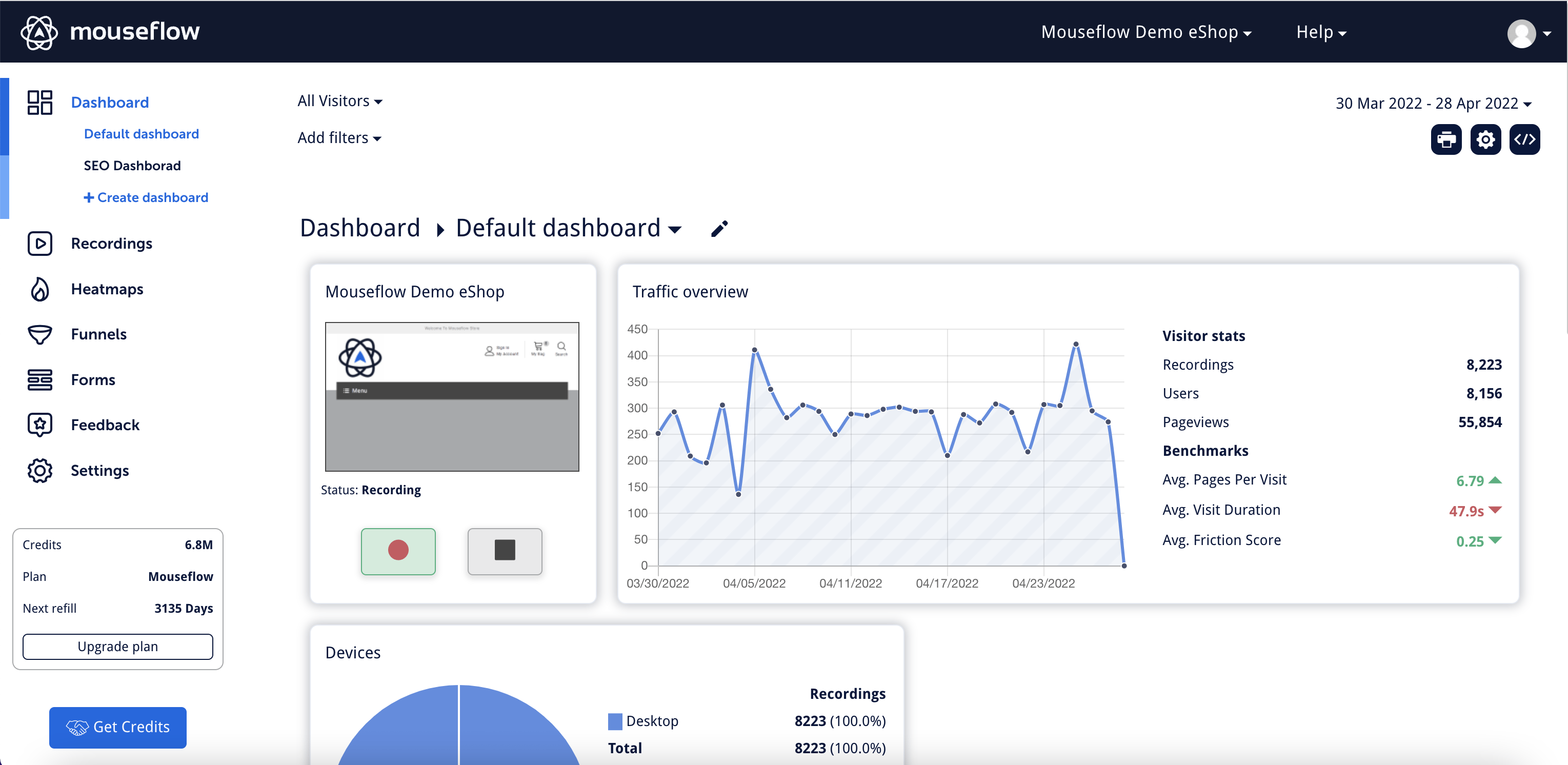This screenshot has width=1568, height=765.
Task: Click the Settings gear icon in sidebar
Action: [39, 470]
